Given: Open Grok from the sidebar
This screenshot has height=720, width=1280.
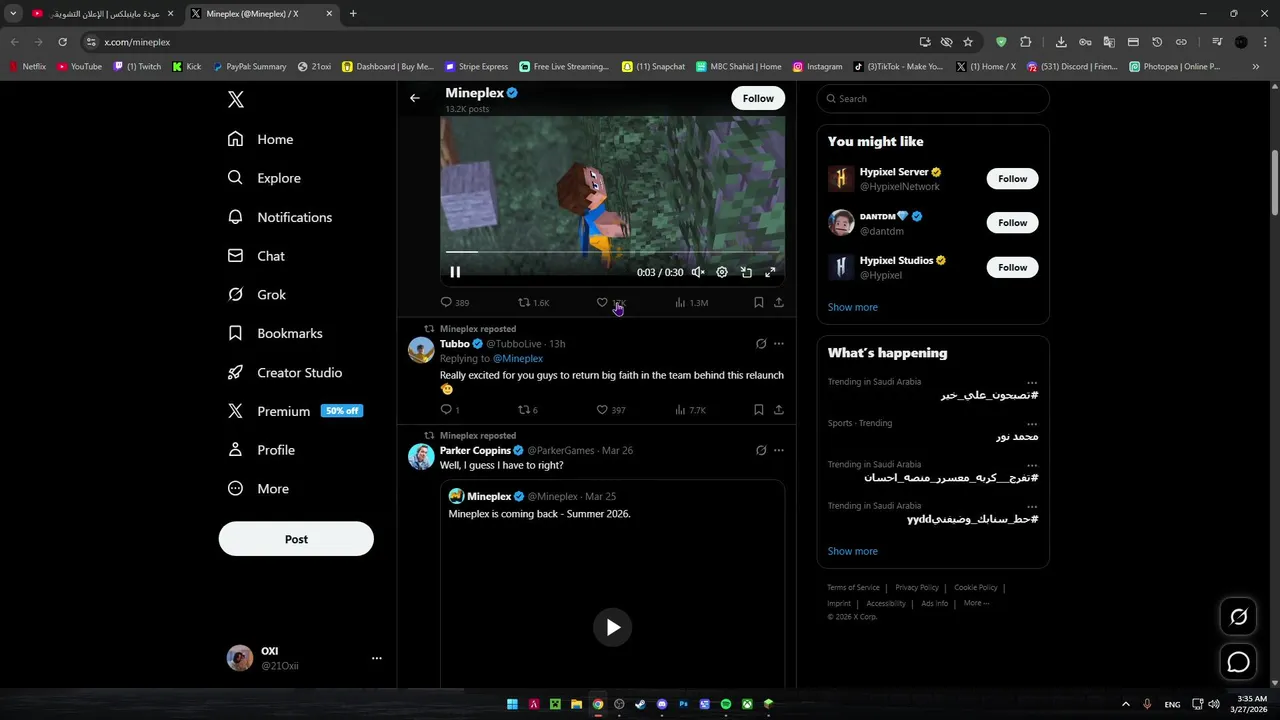Looking at the screenshot, I should tap(257, 295).
